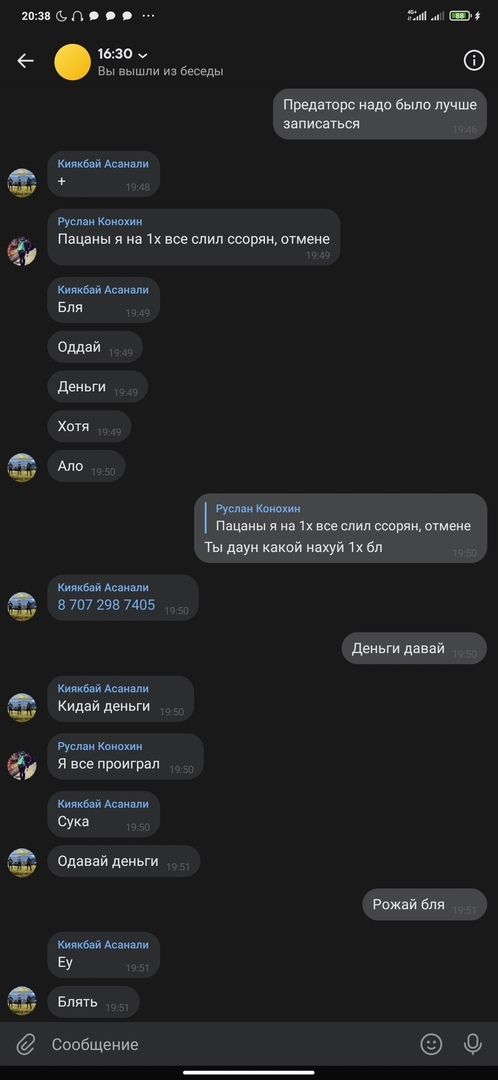
Task: Tap the microphone voice message icon
Action: pyautogui.click(x=473, y=1044)
